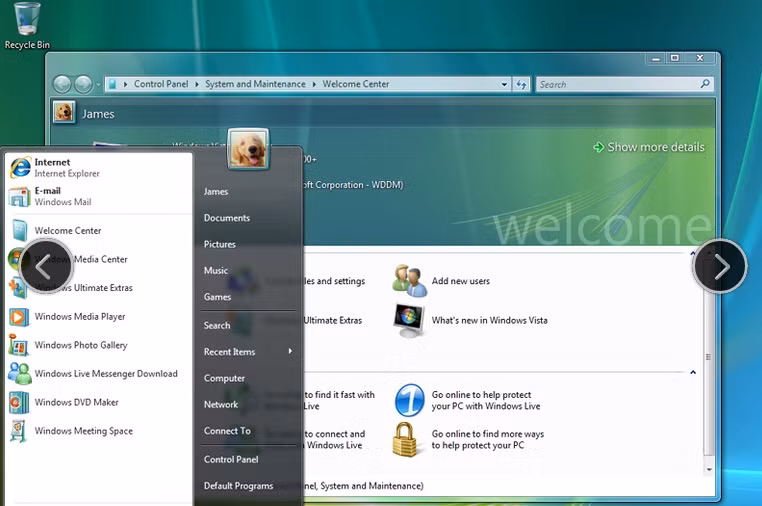The height and width of the screenshot is (506, 762).
Task: Open Games from the Start menu
Action: (x=217, y=297)
